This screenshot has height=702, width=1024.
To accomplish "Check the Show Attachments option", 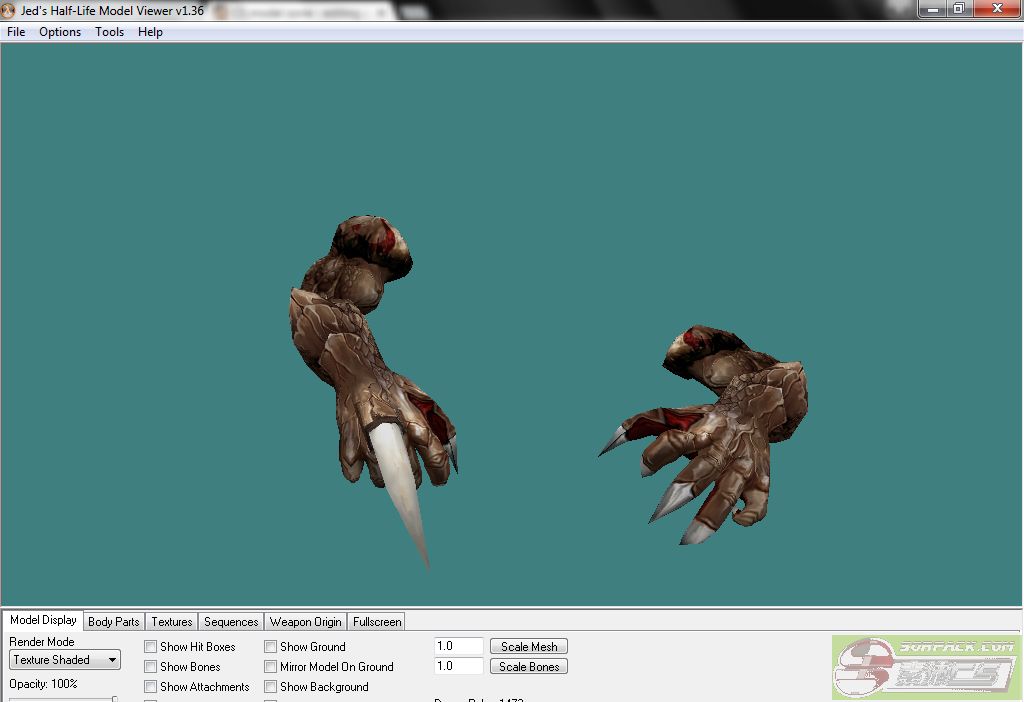I will click(x=151, y=687).
